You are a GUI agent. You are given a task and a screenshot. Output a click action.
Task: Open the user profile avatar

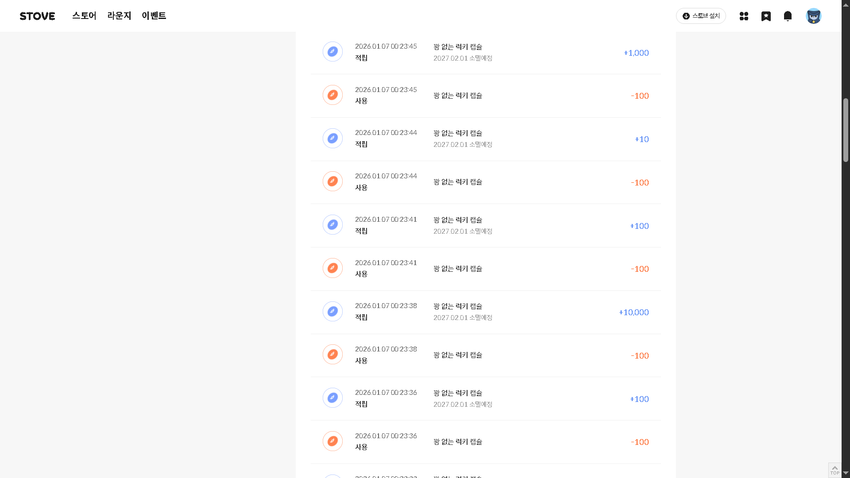coord(814,16)
